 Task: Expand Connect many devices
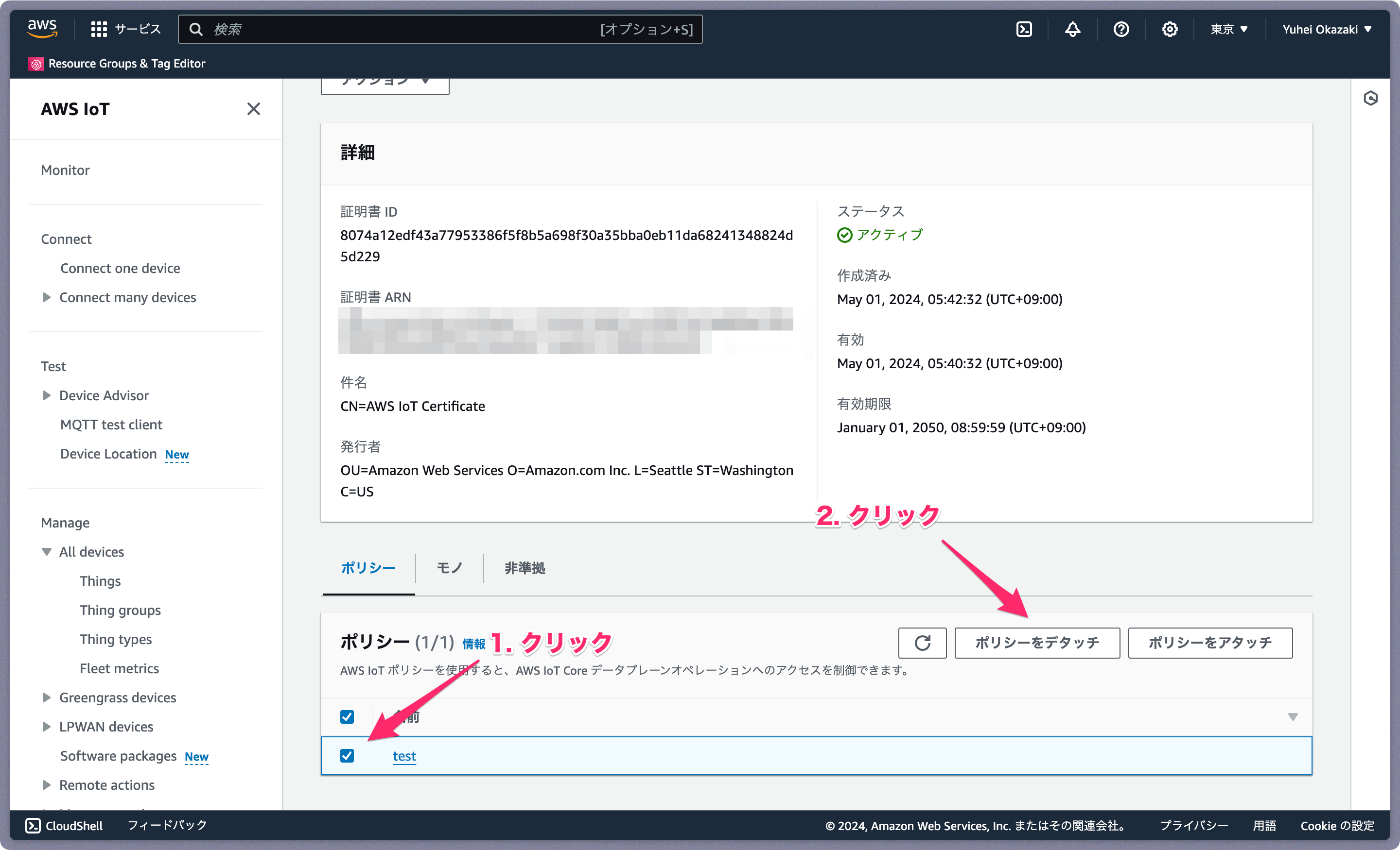coord(47,297)
